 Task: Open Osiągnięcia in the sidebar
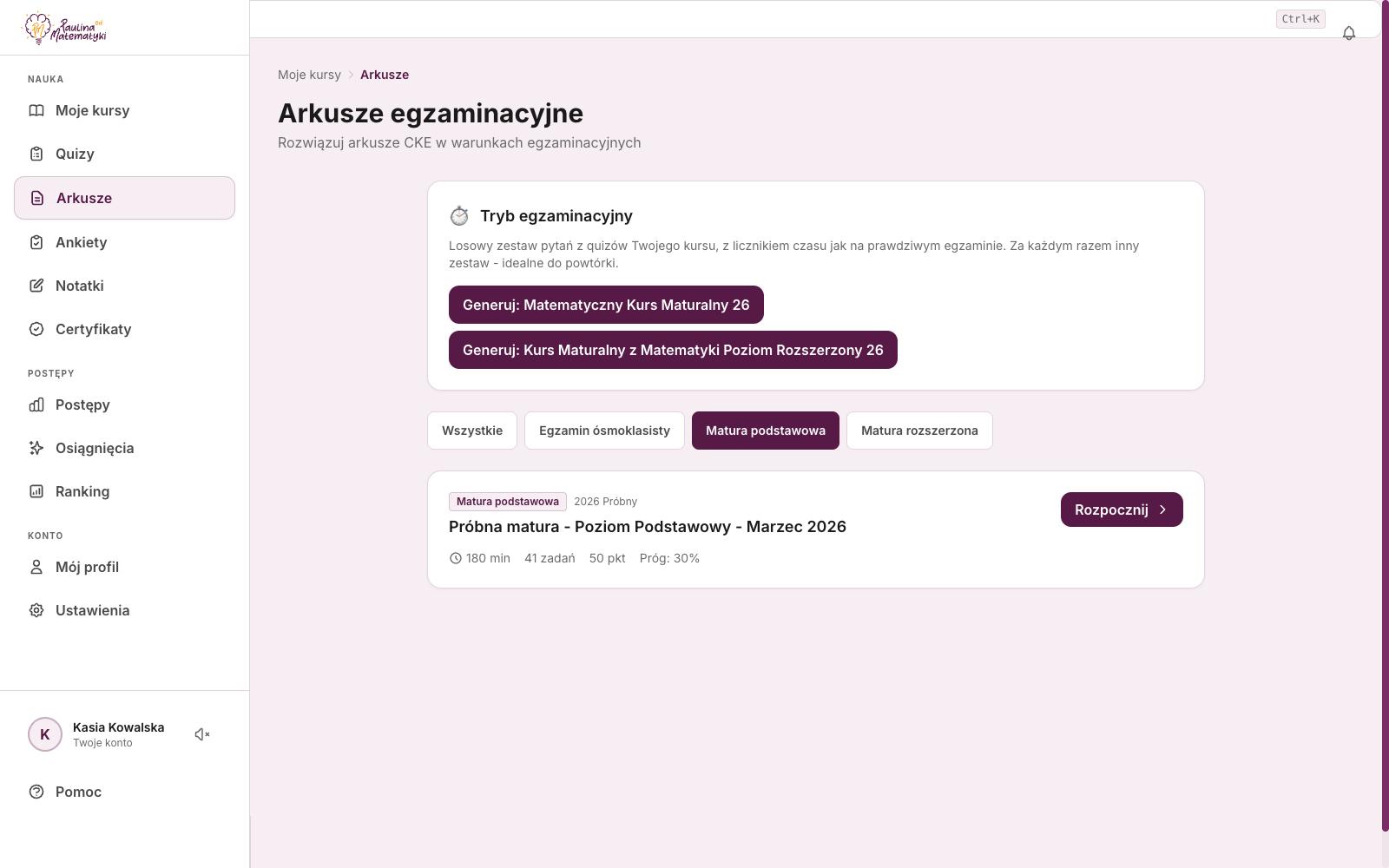[125, 448]
